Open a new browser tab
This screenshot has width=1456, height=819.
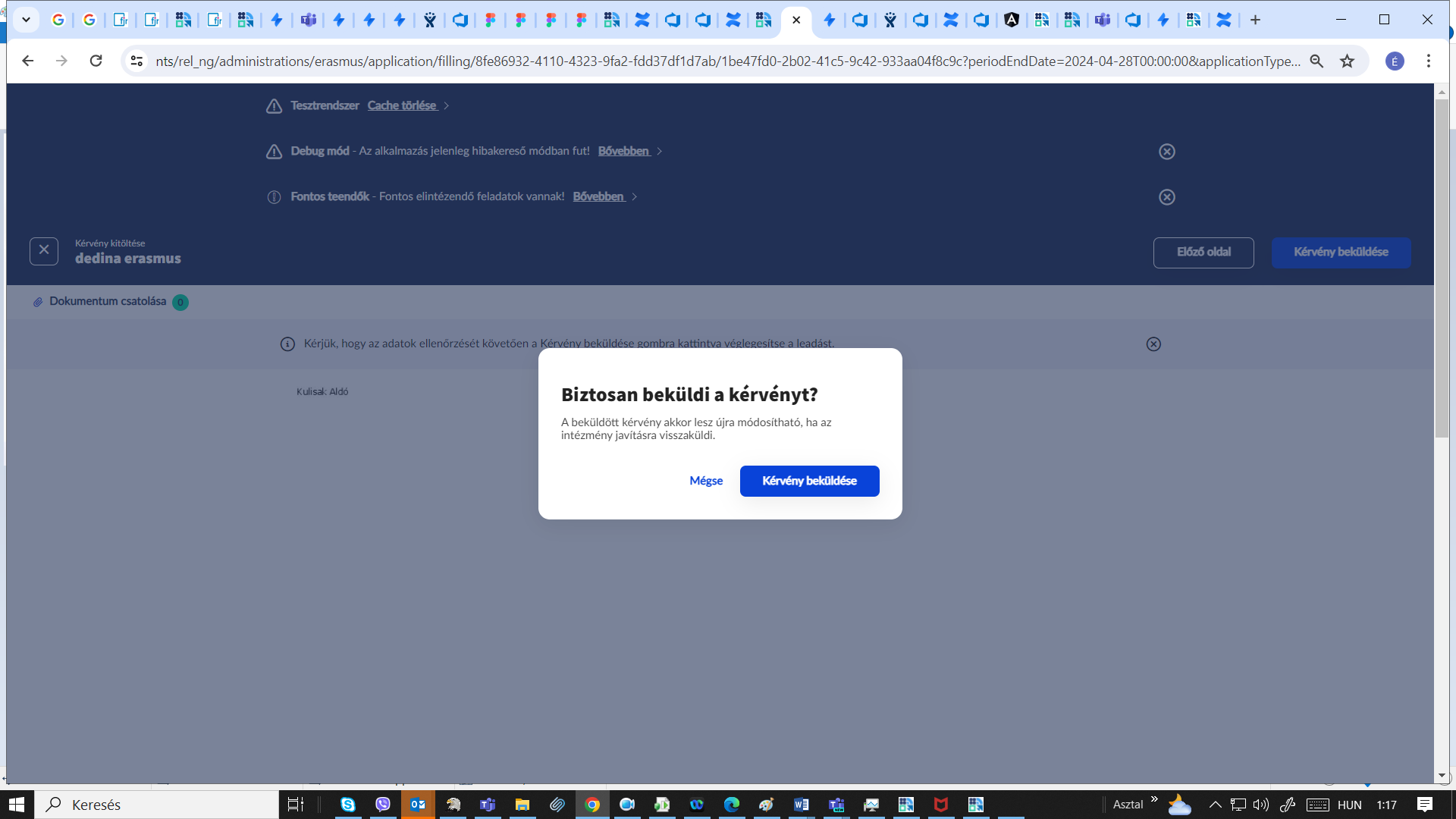(1255, 20)
